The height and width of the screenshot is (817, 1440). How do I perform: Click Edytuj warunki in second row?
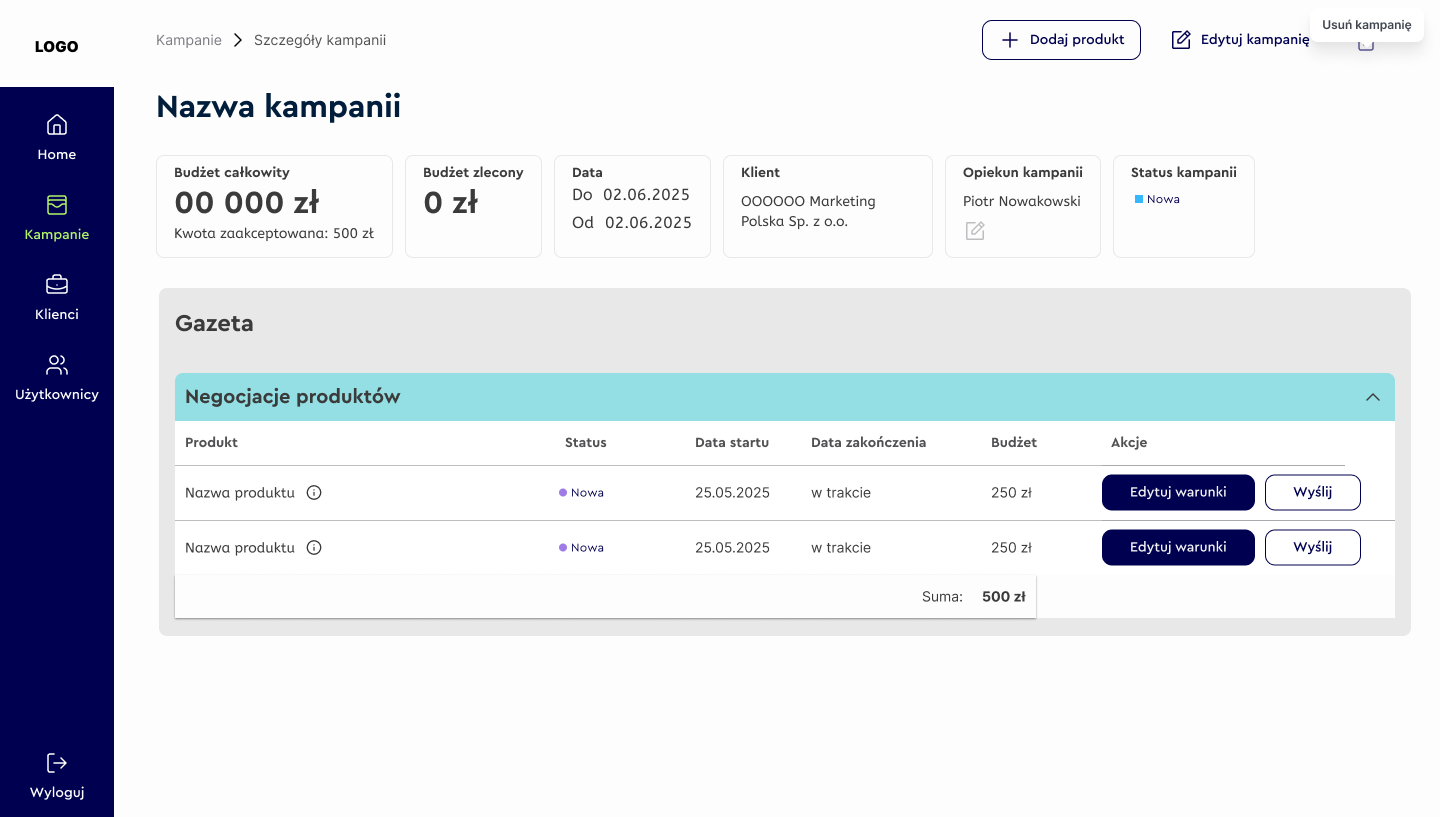point(1178,547)
